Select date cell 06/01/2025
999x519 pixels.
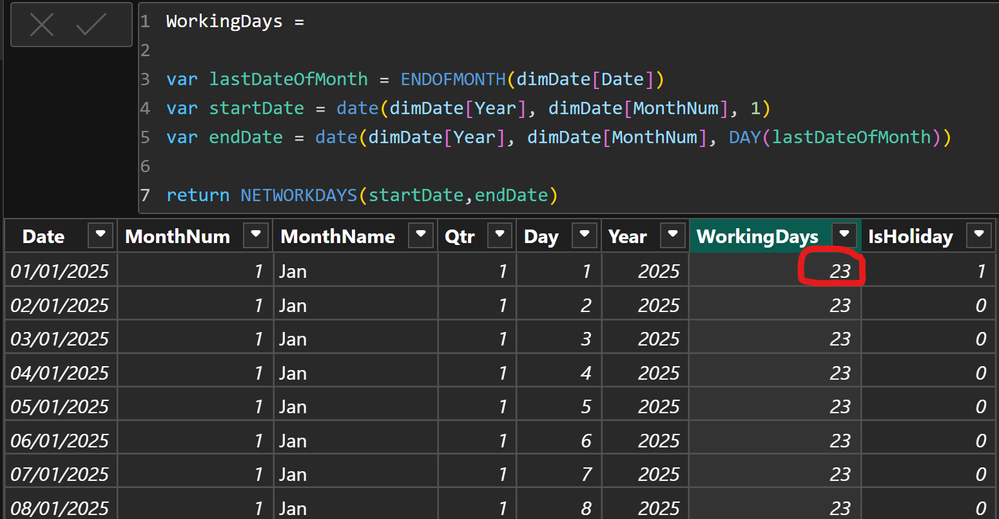[61, 440]
